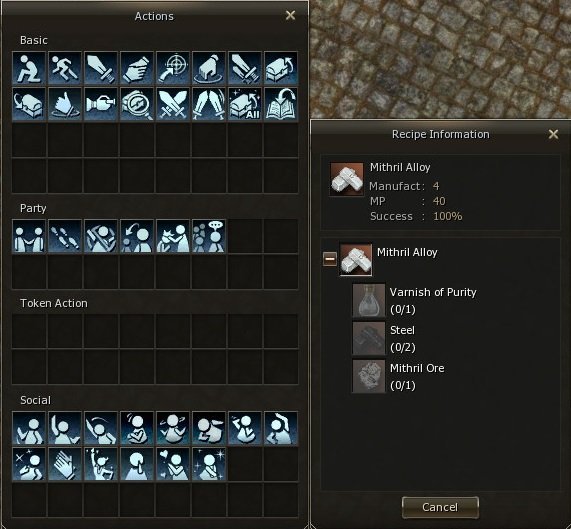Screen dimensions: 571x529
Task: Click the open book with arrow icon
Action: click(x=281, y=104)
